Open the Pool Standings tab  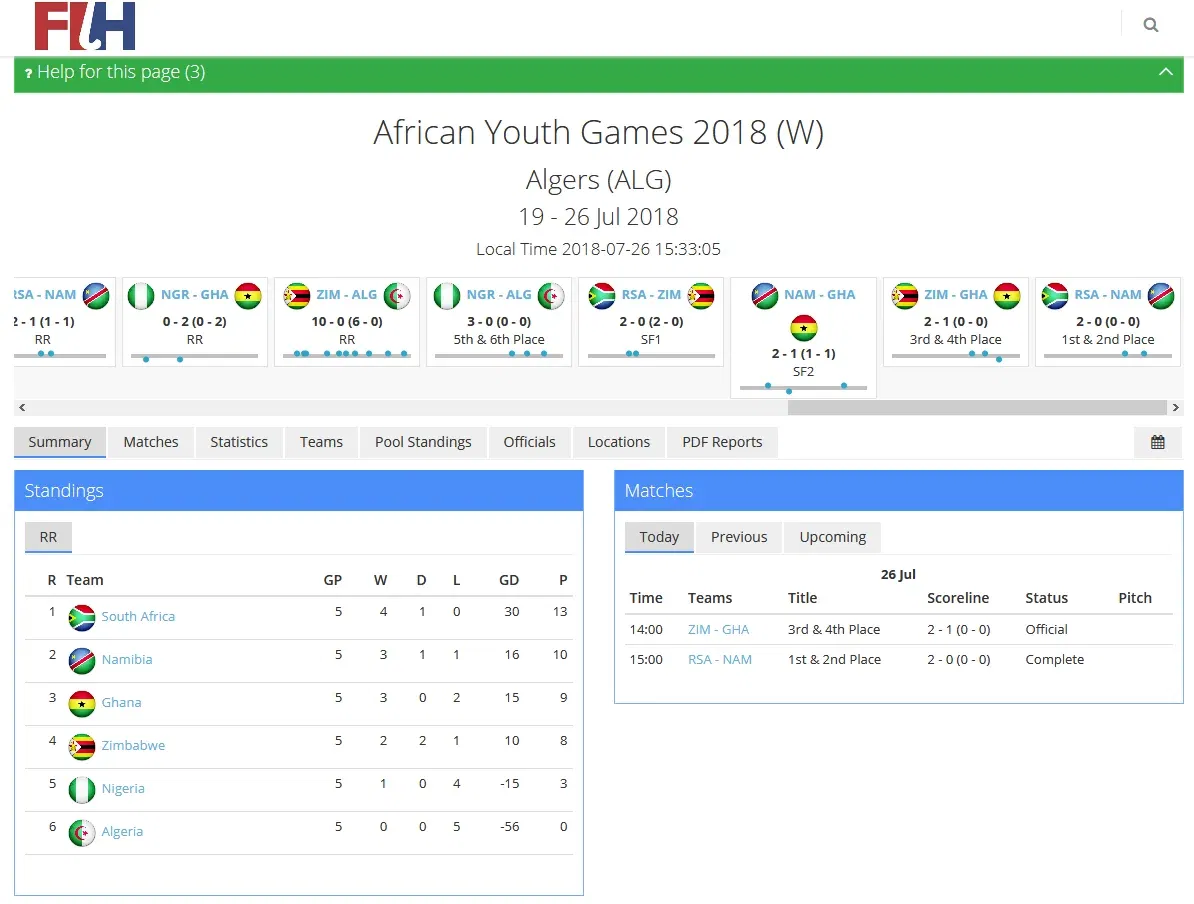pos(423,442)
